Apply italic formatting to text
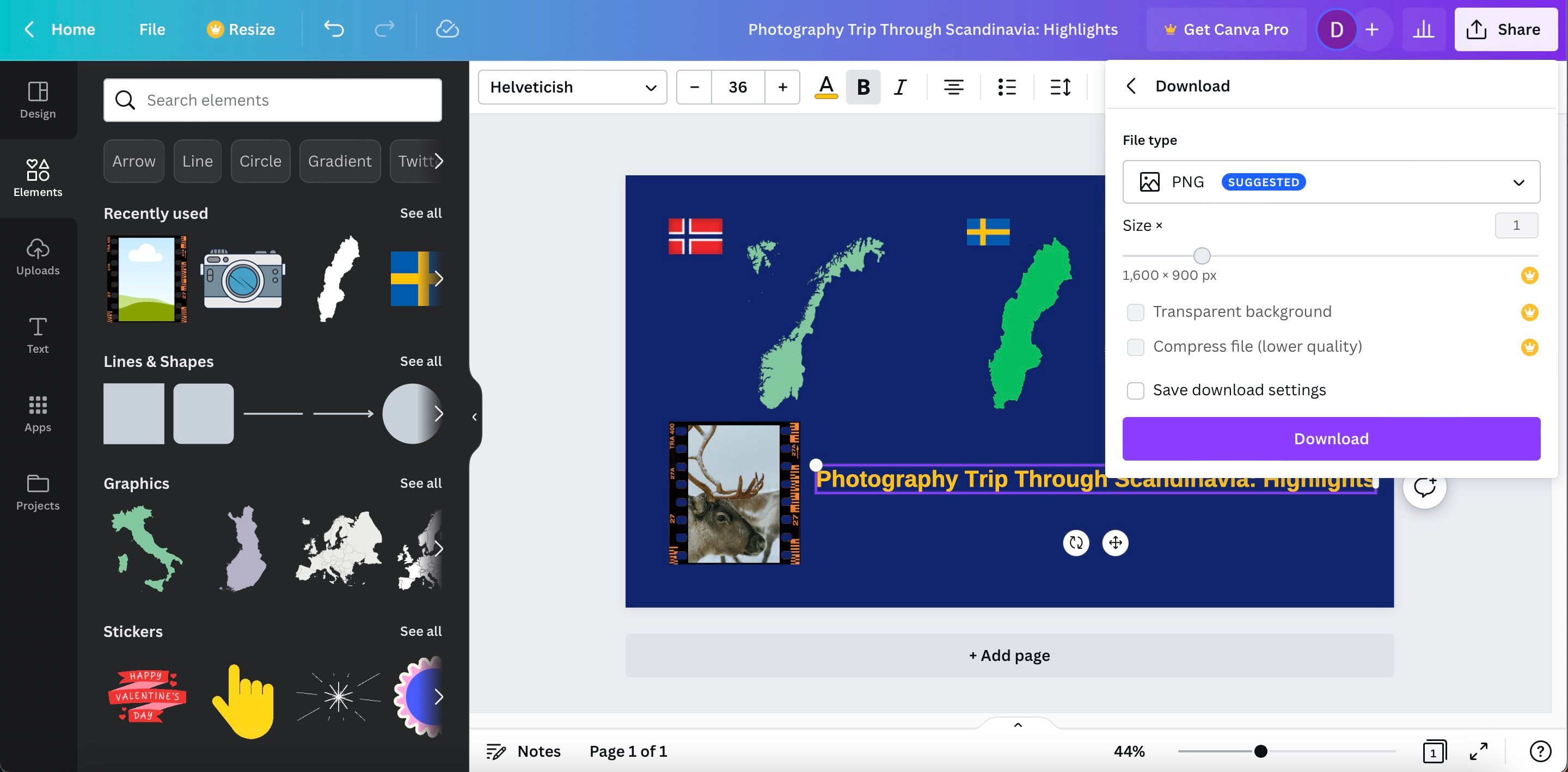The width and height of the screenshot is (1568, 772). 899,87
